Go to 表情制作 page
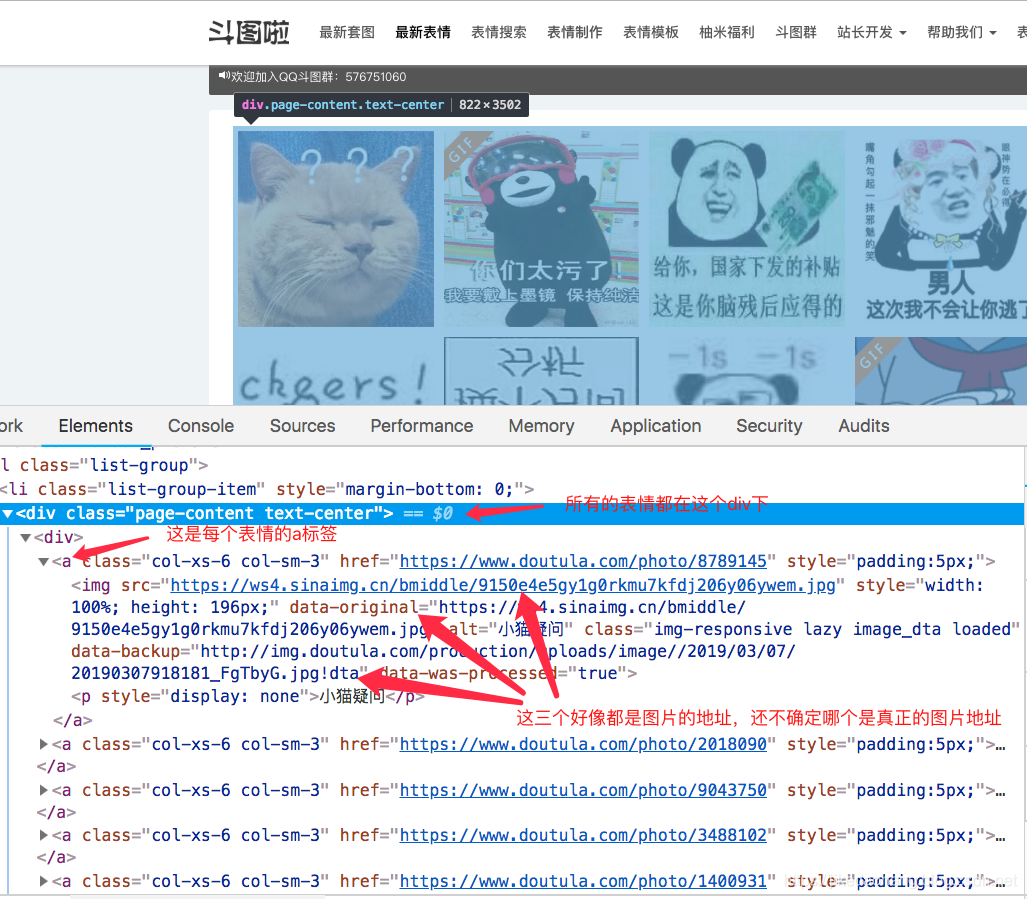1027x899 pixels. pos(574,32)
